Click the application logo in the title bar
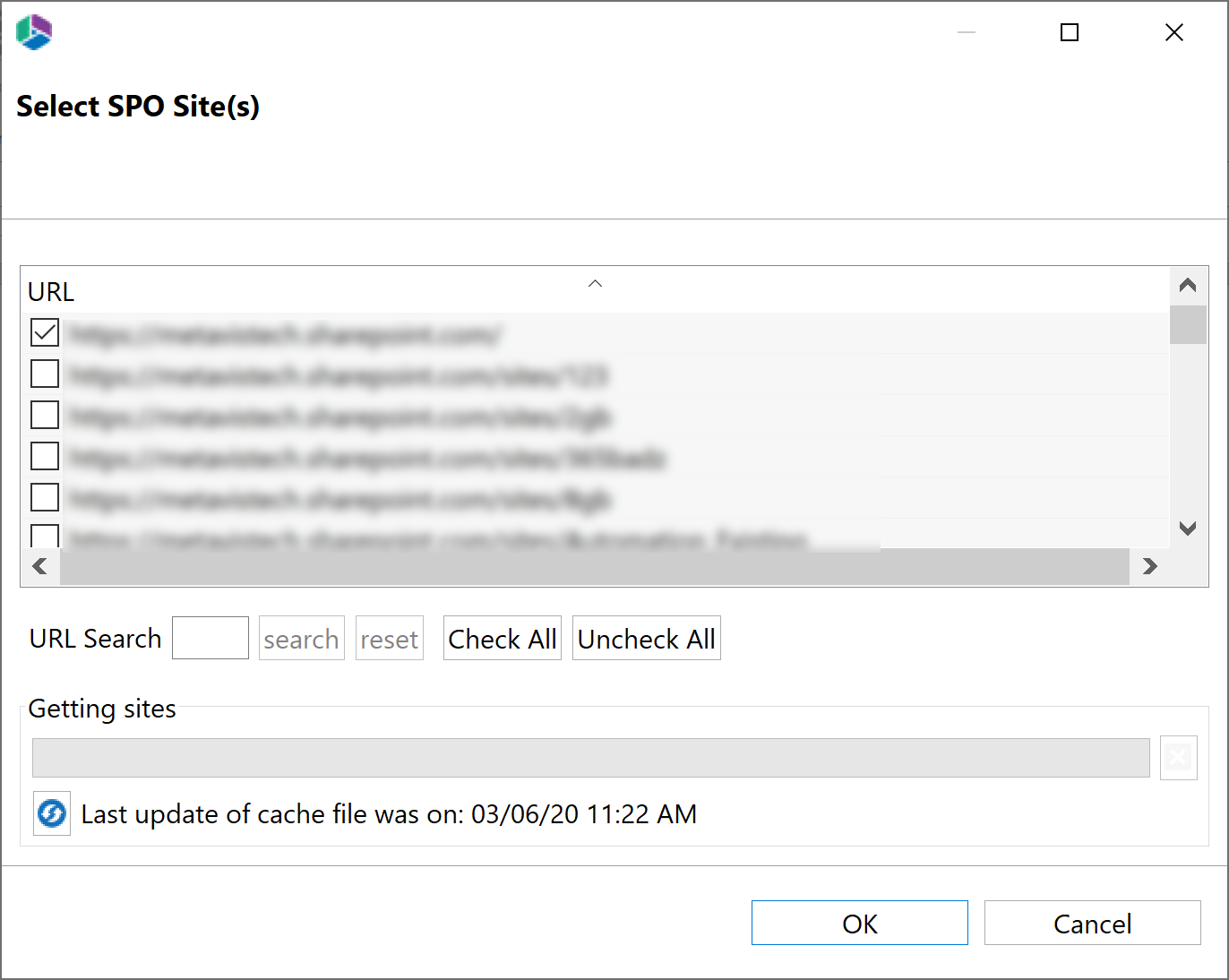Screen dimensions: 1229x980 pos(33,32)
